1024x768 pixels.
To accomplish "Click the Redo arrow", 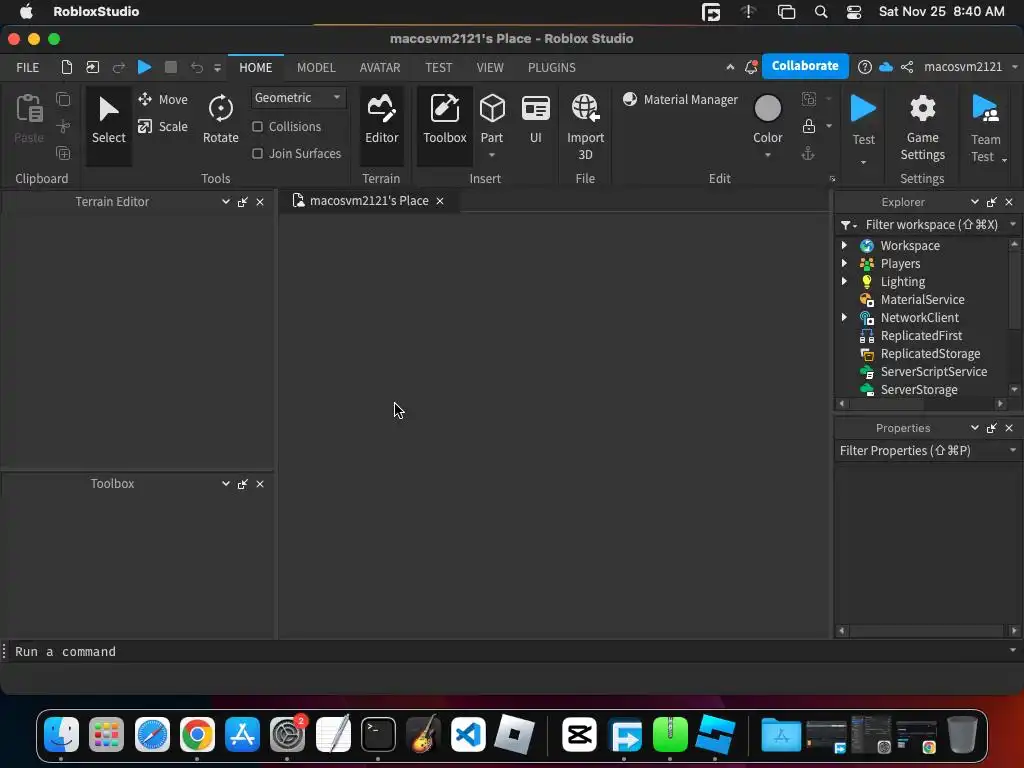I will pos(118,67).
